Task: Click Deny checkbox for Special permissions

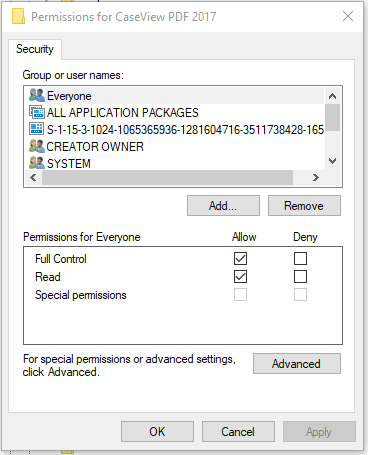Action: pyautogui.click(x=300, y=294)
